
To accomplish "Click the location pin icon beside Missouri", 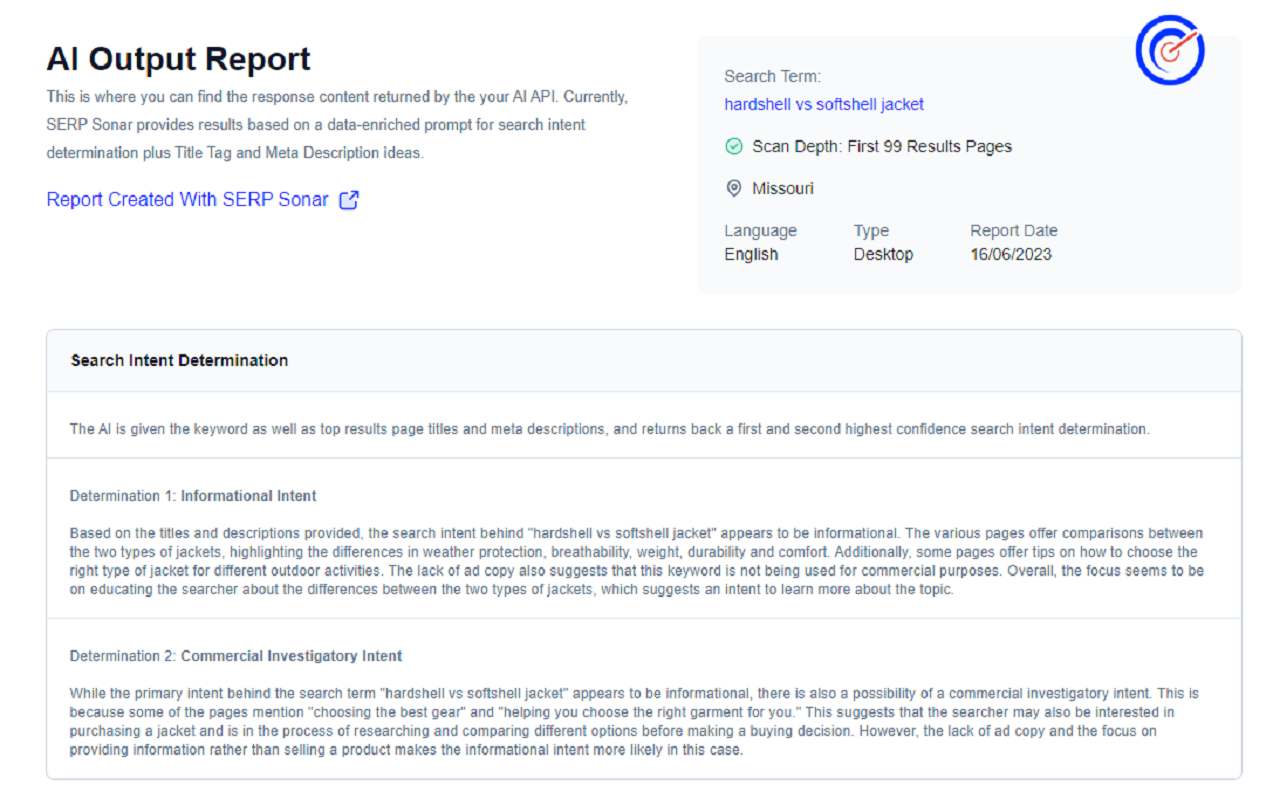I will click(x=734, y=189).
